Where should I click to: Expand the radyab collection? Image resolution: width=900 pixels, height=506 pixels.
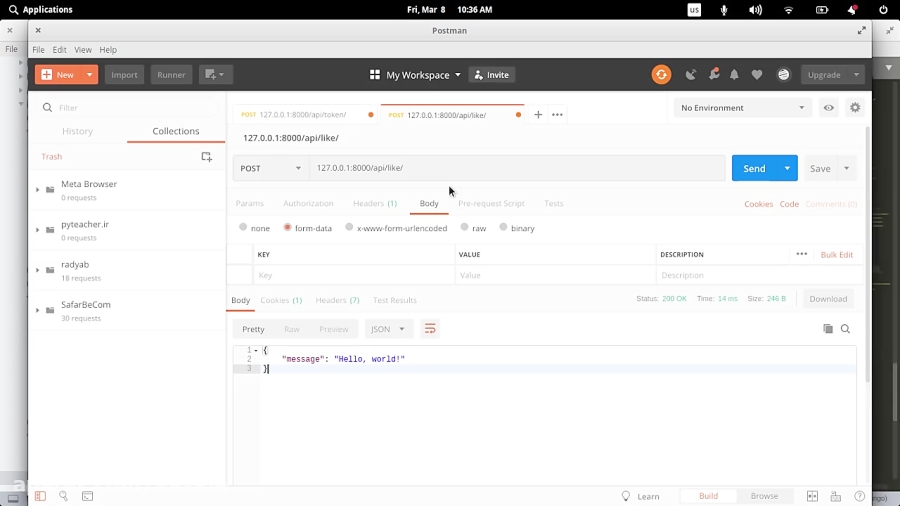(38, 270)
